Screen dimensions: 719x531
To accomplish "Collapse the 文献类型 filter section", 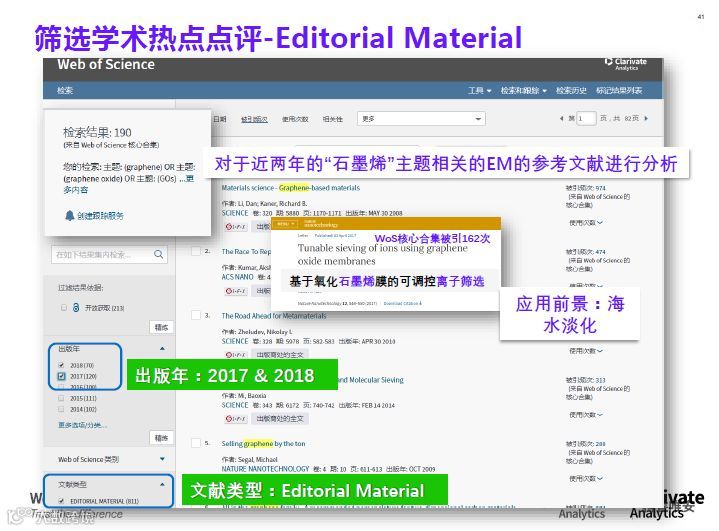I will pyautogui.click(x=162, y=485).
